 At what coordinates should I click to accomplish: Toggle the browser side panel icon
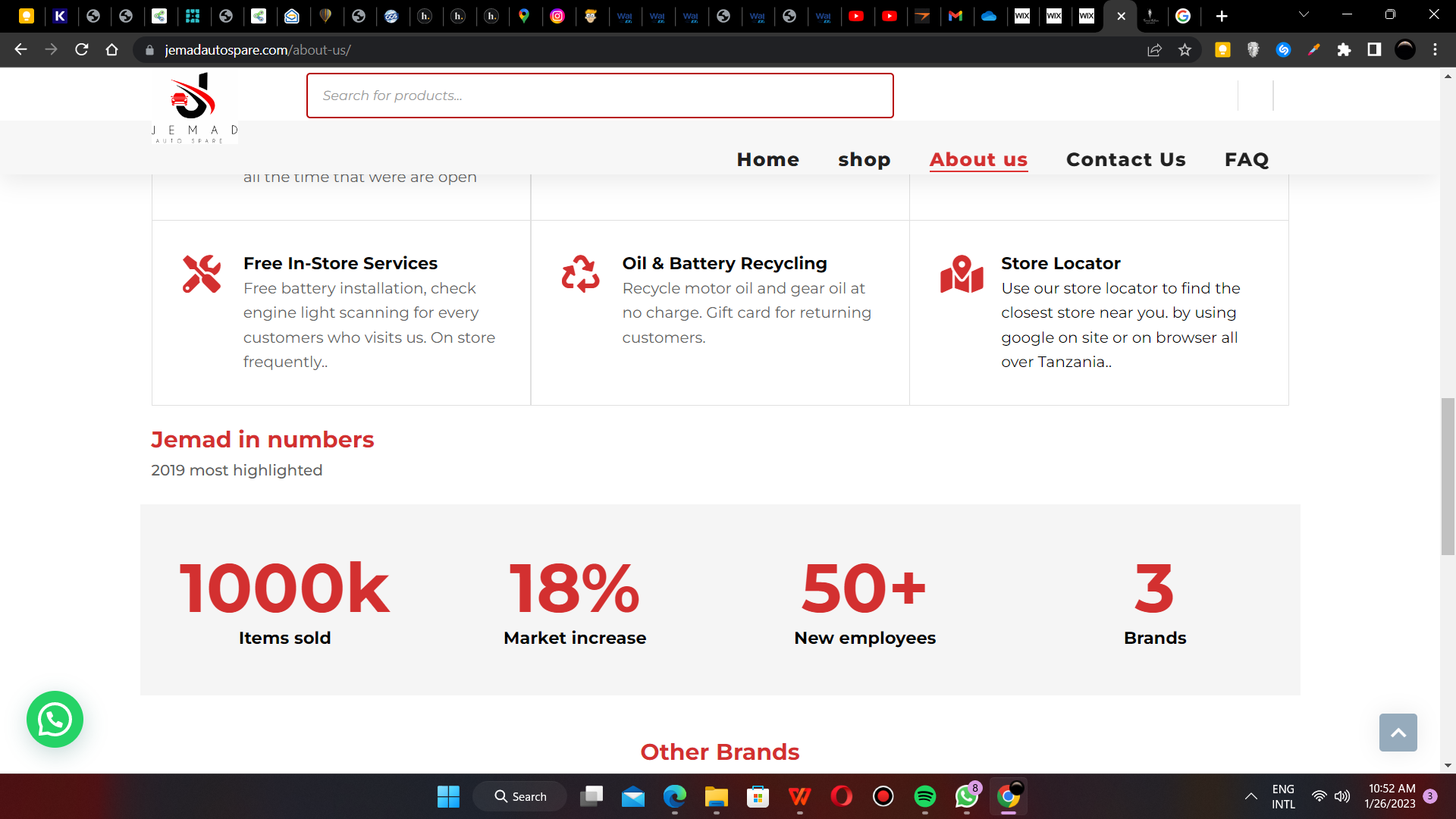click(x=1374, y=50)
